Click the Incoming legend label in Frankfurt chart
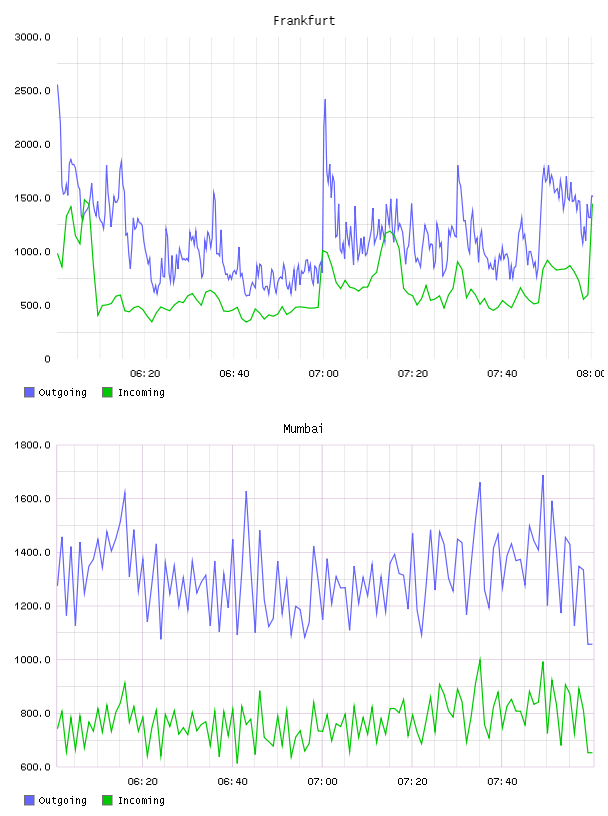608x816 pixels. [141, 393]
